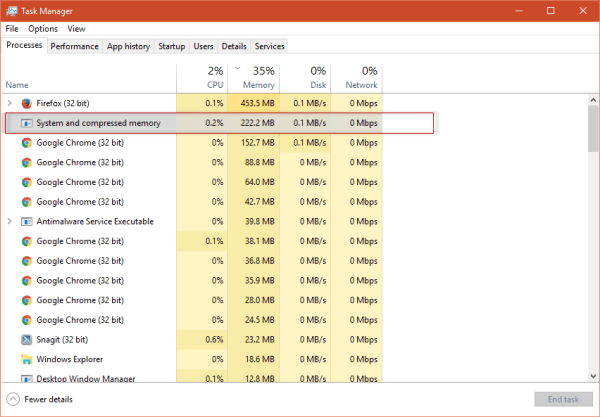
Task: Open the Options menu
Action: pyautogui.click(x=43, y=29)
